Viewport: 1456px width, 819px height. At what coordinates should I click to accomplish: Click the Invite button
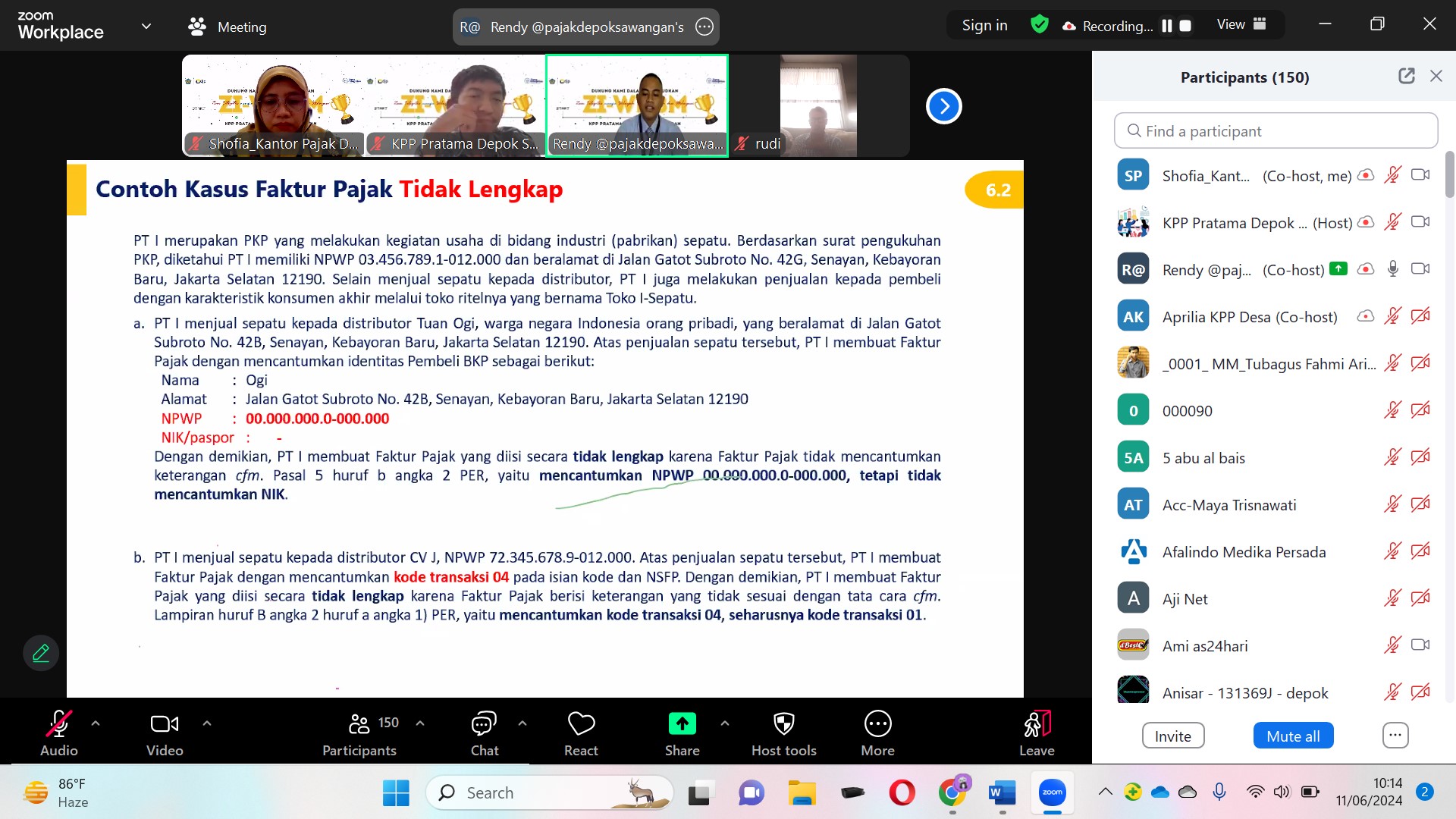click(x=1172, y=736)
